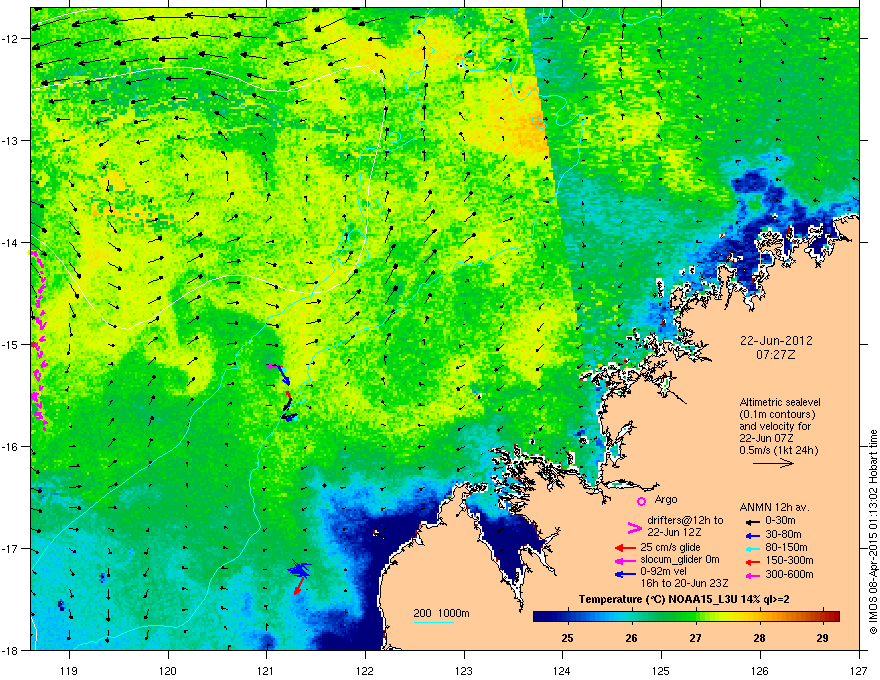This screenshot has width=880, height=680.
Task: Click the 0.5m/s velocity scale arrow
Action: (x=773, y=463)
